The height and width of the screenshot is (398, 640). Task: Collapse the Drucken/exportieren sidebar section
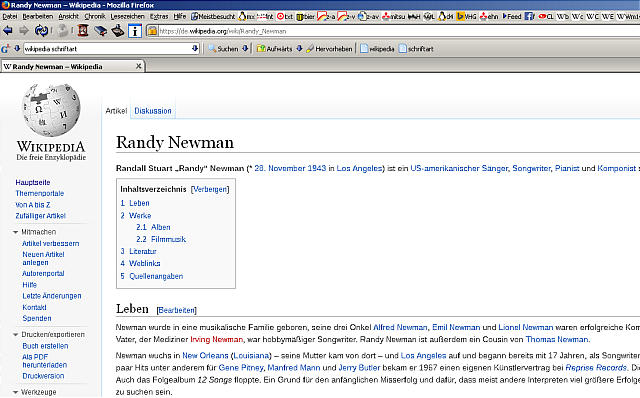pos(16,335)
